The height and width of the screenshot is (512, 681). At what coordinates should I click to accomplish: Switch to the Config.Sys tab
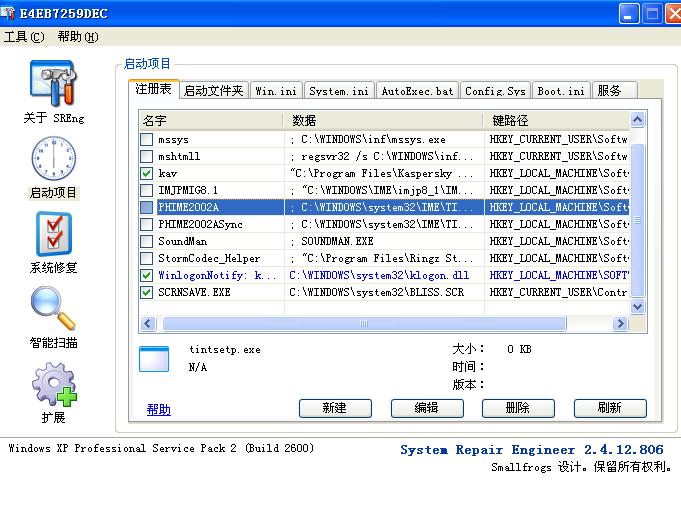tap(496, 91)
